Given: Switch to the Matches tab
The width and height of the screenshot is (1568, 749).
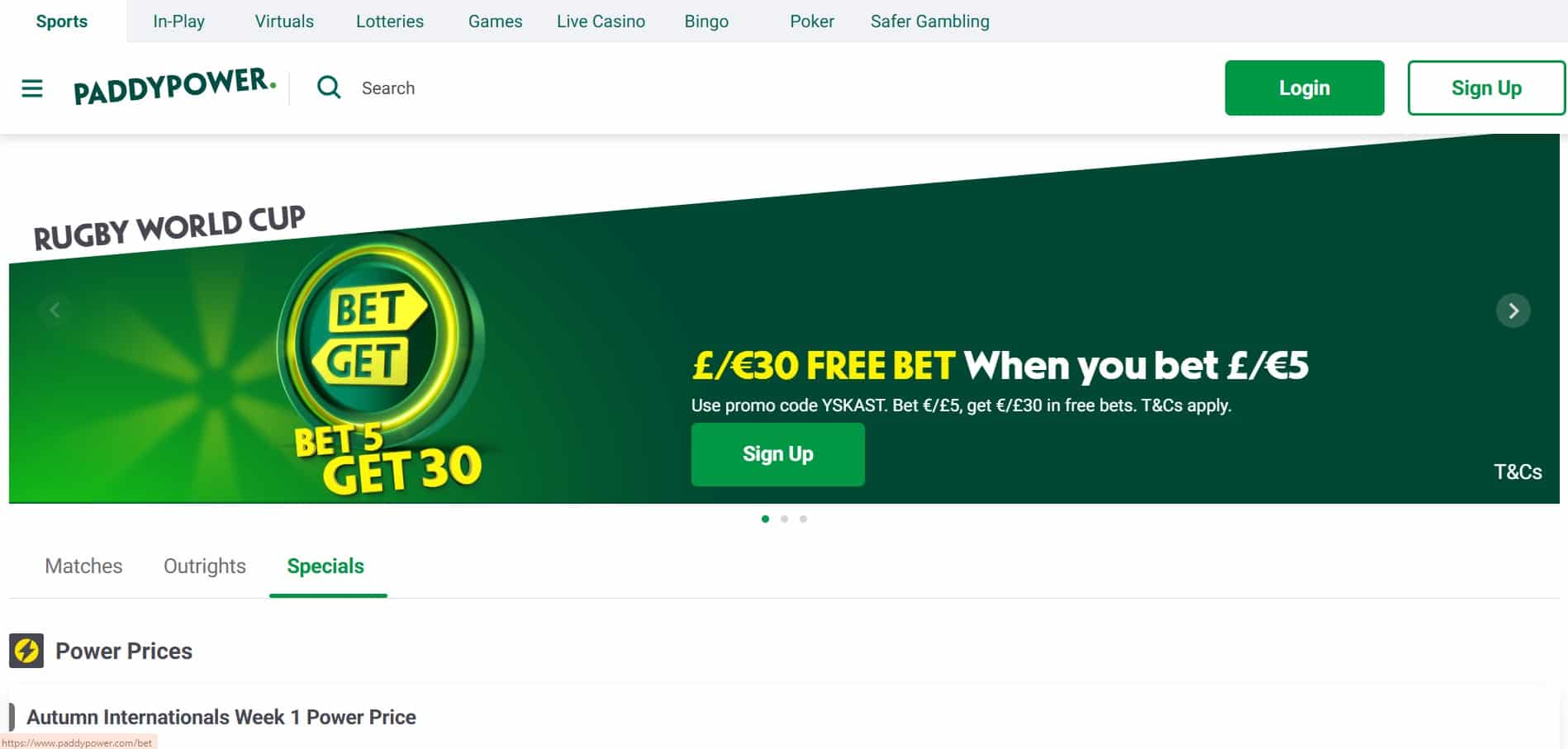Looking at the screenshot, I should tap(83, 566).
